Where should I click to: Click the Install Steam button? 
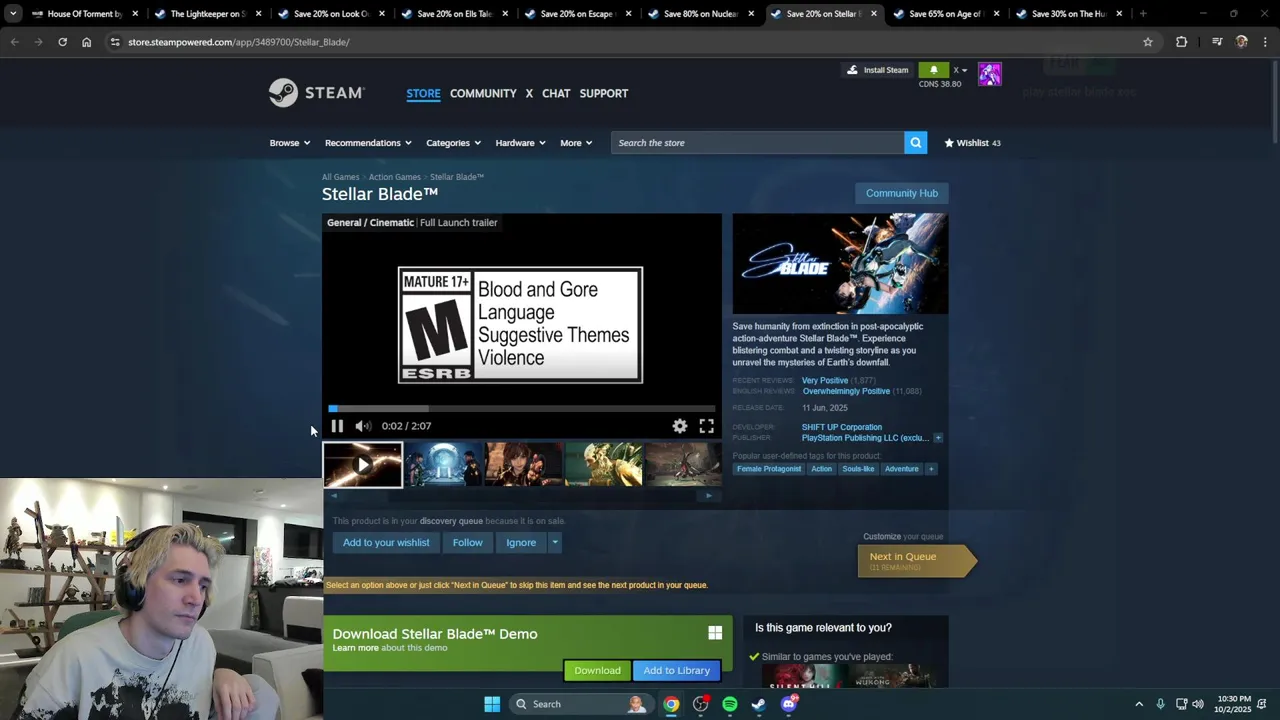(x=877, y=70)
